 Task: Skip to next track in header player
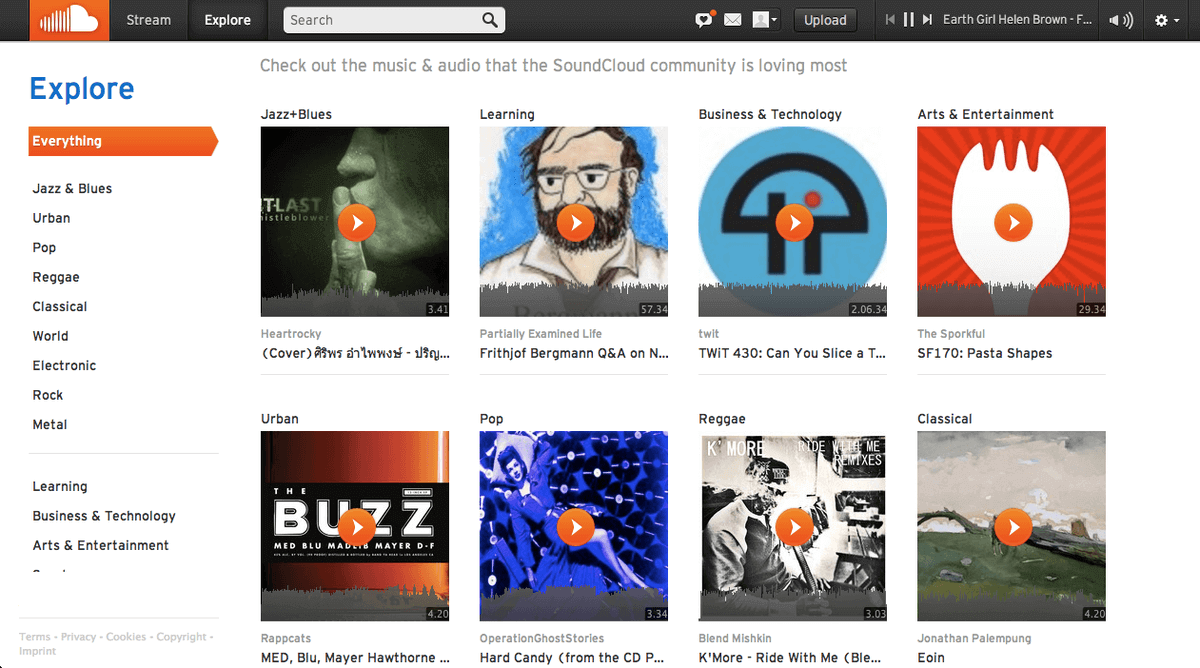pyautogui.click(x=928, y=20)
